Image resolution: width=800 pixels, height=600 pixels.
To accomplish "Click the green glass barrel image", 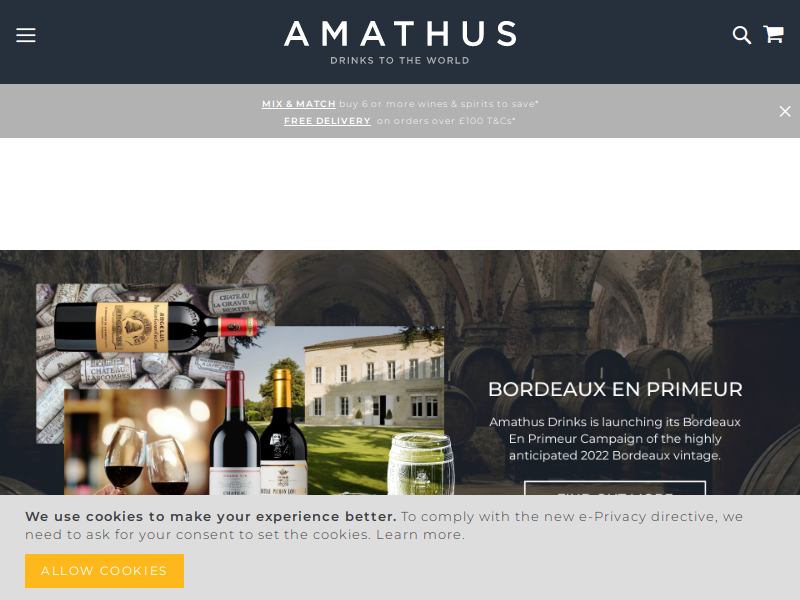I will tap(421, 464).
